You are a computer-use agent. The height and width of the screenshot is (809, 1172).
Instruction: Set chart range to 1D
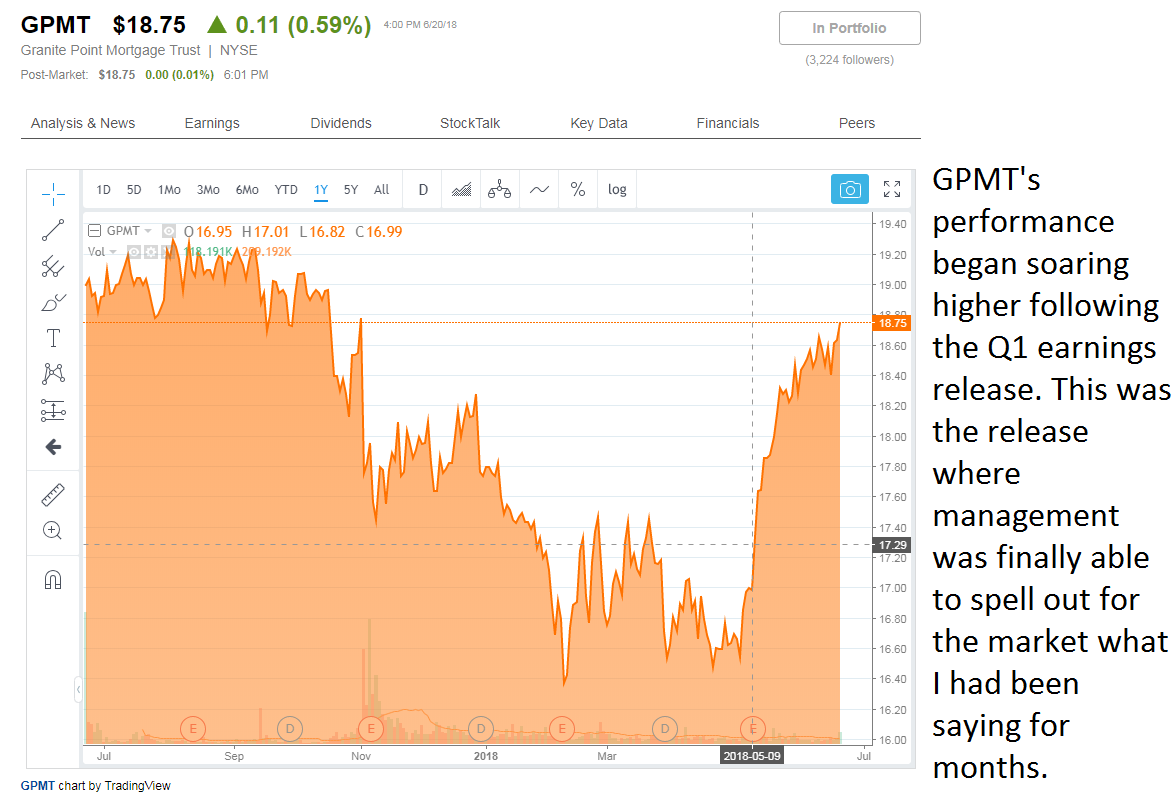103,190
